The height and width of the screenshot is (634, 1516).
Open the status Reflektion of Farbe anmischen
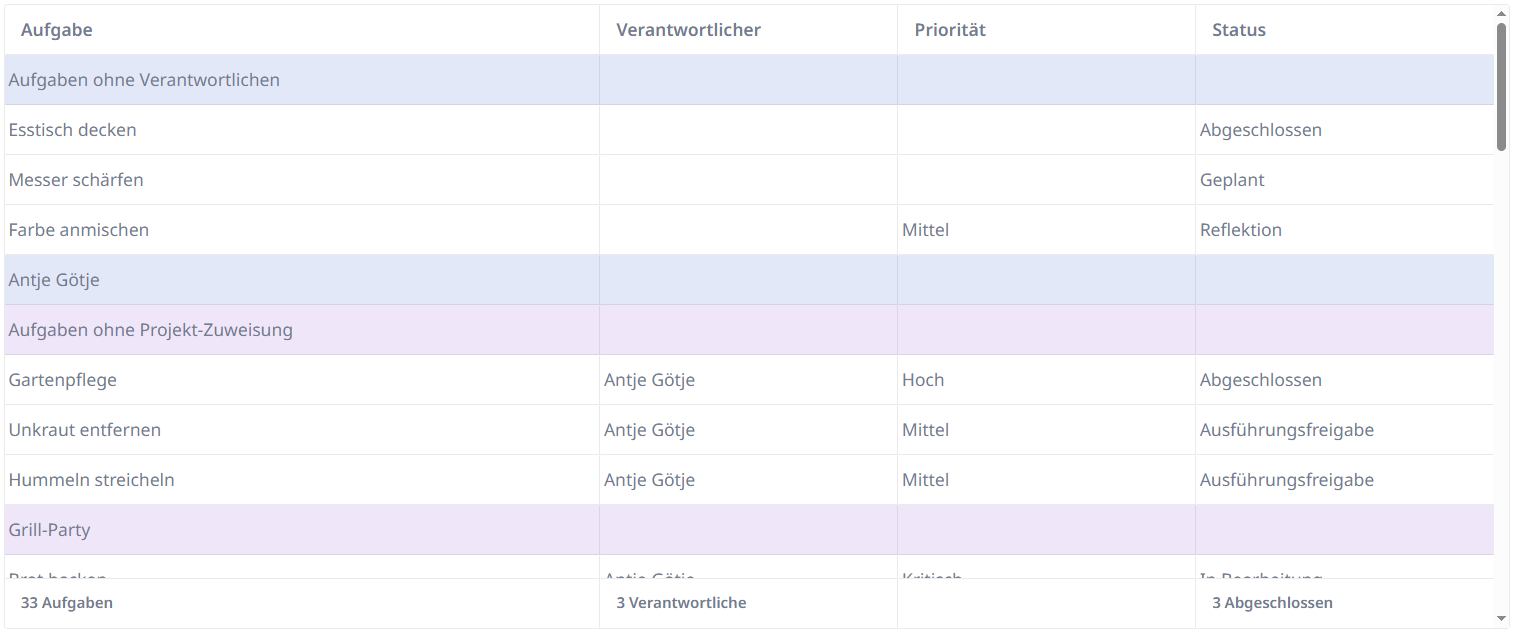coord(1240,229)
